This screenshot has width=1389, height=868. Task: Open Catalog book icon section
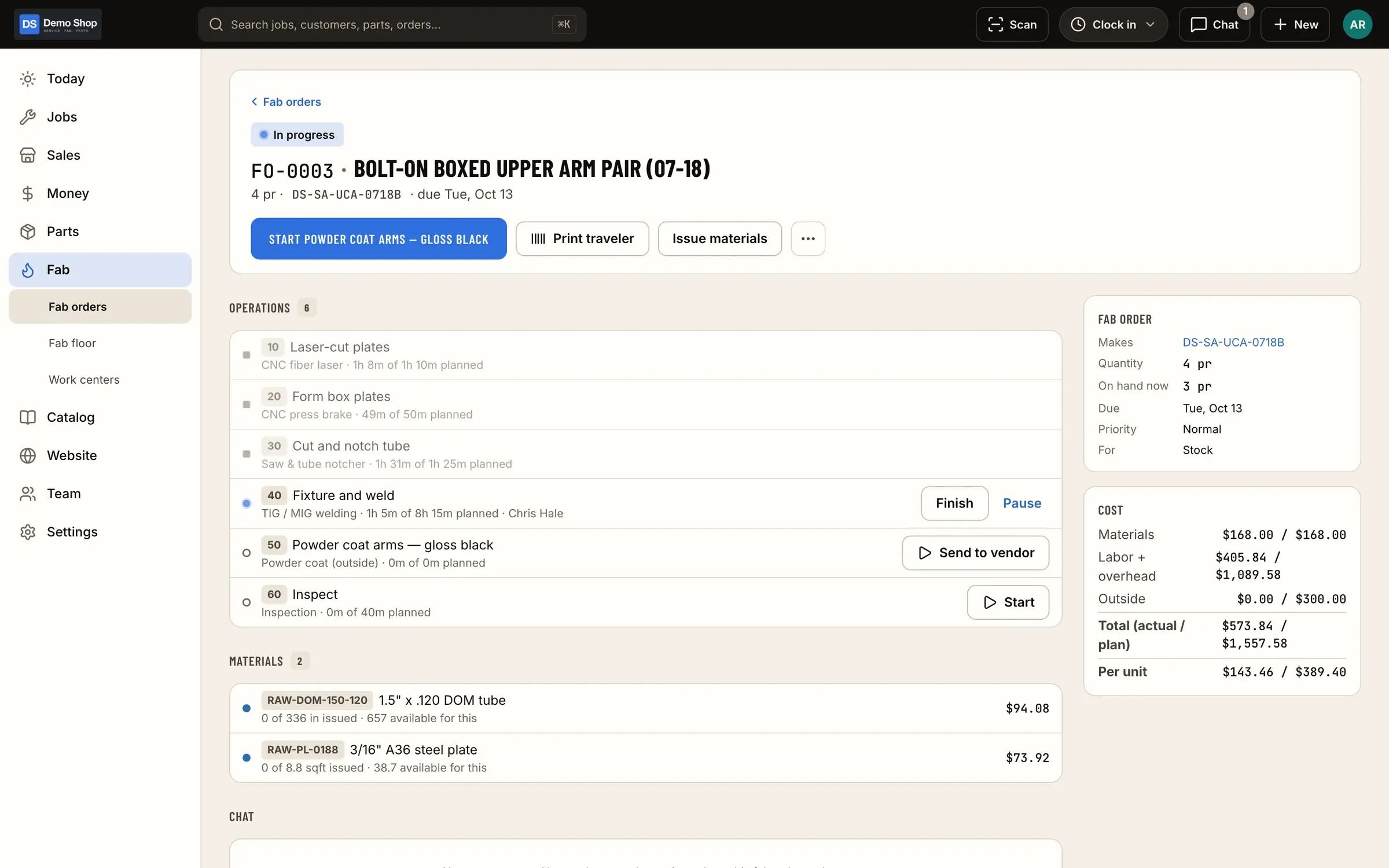click(x=28, y=417)
